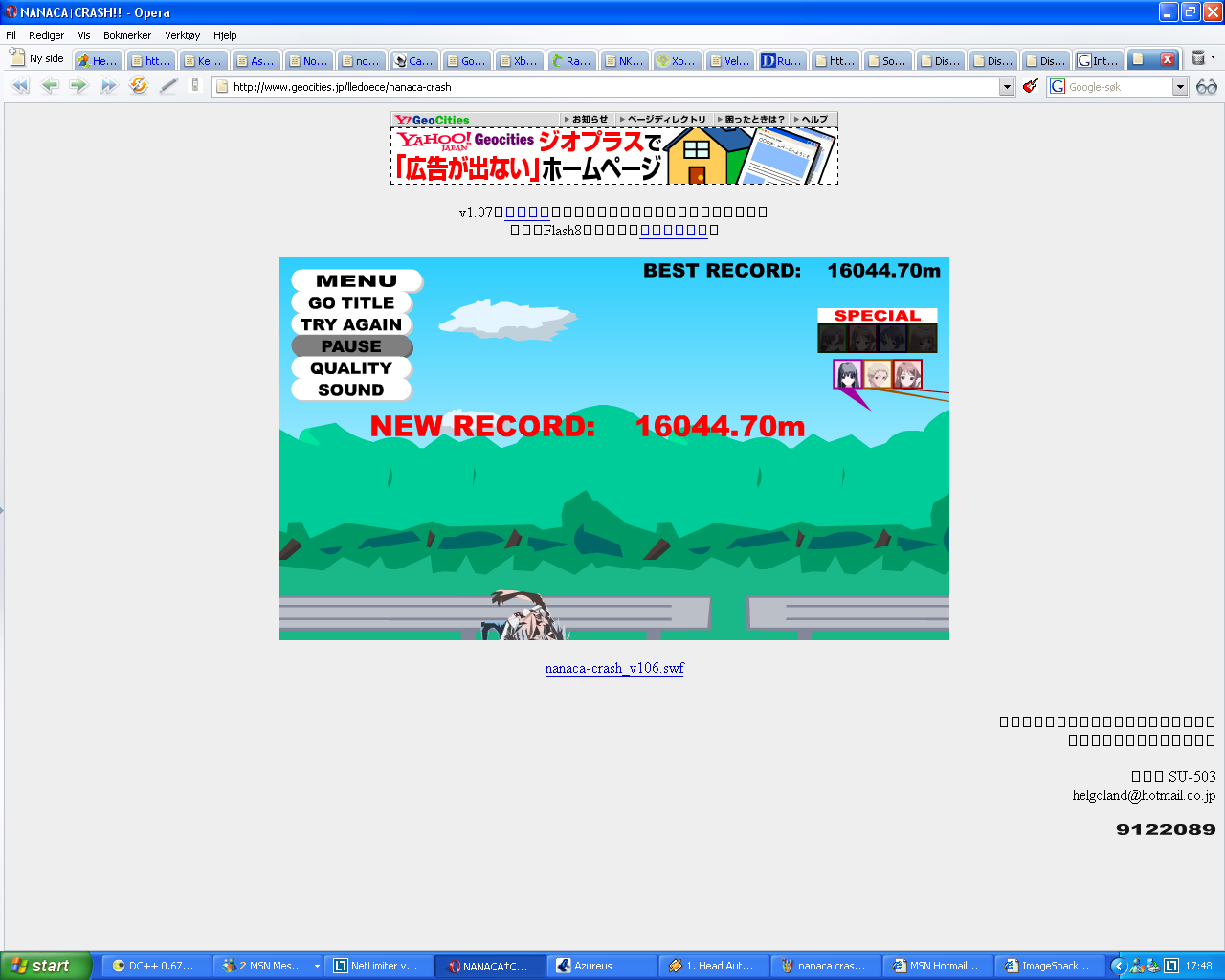Switch to the Vel... tab
The image size is (1225, 980).
729,60
